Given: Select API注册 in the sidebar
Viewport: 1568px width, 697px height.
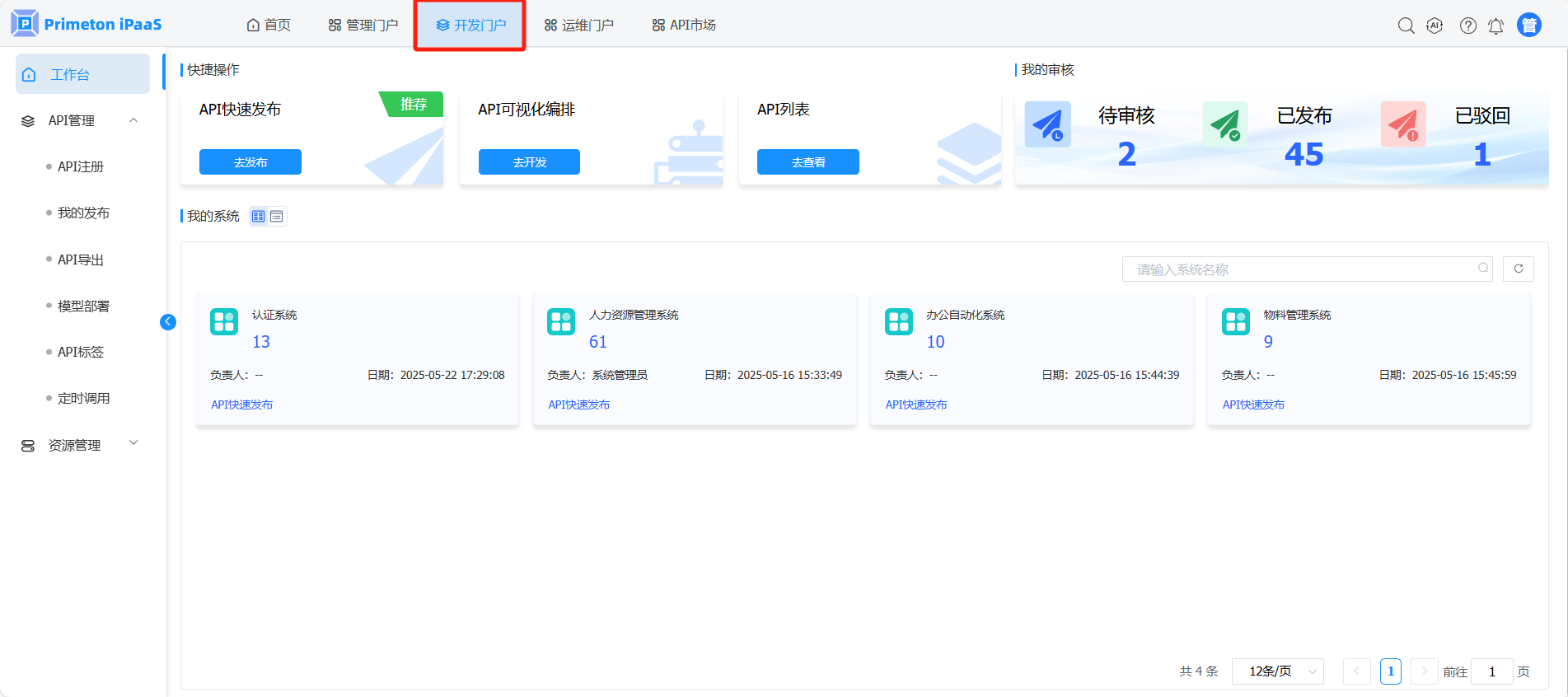Looking at the screenshot, I should tap(81, 166).
